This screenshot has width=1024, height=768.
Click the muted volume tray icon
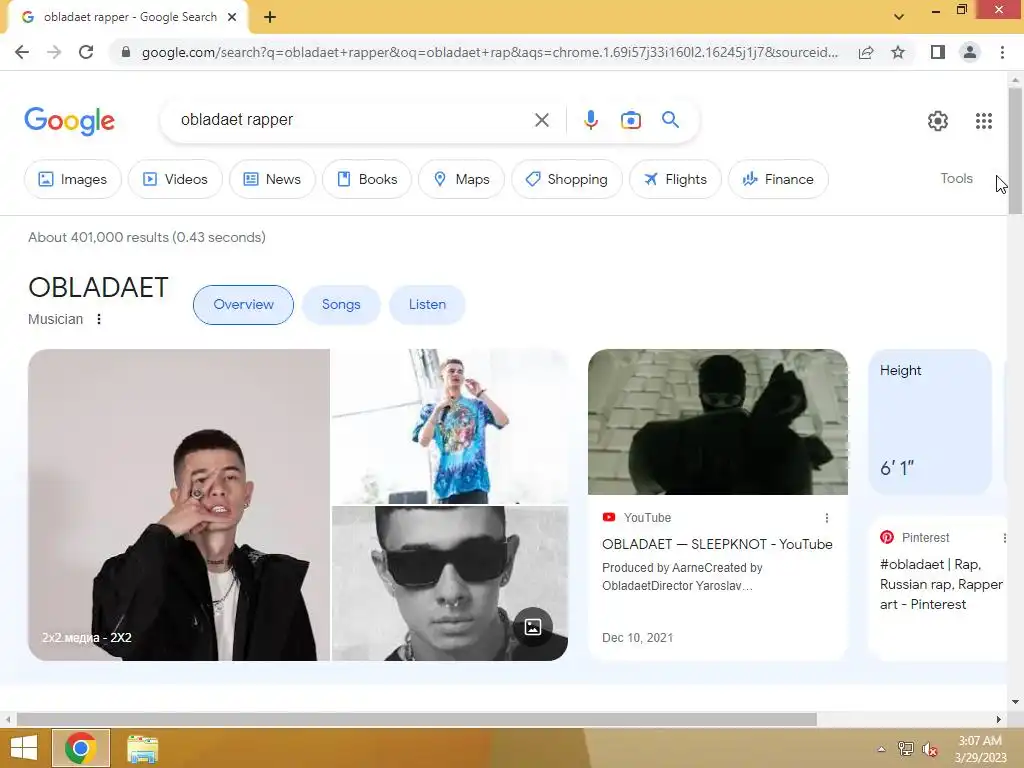(x=930, y=749)
